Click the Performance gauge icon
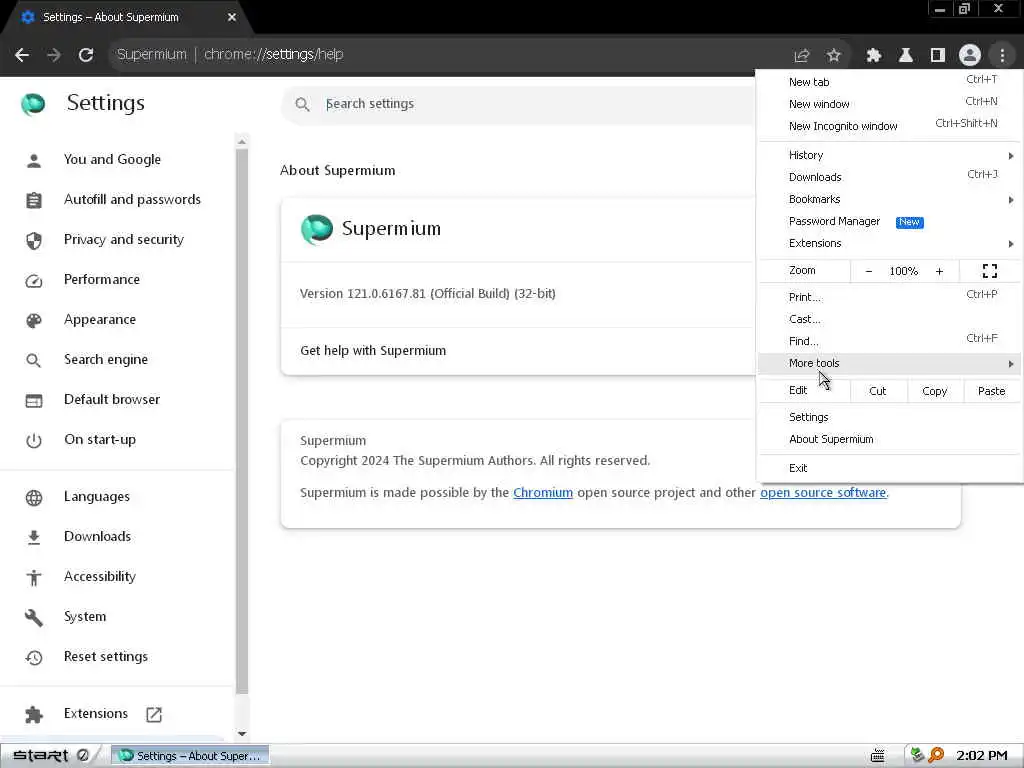This screenshot has width=1024, height=768. (x=34, y=281)
